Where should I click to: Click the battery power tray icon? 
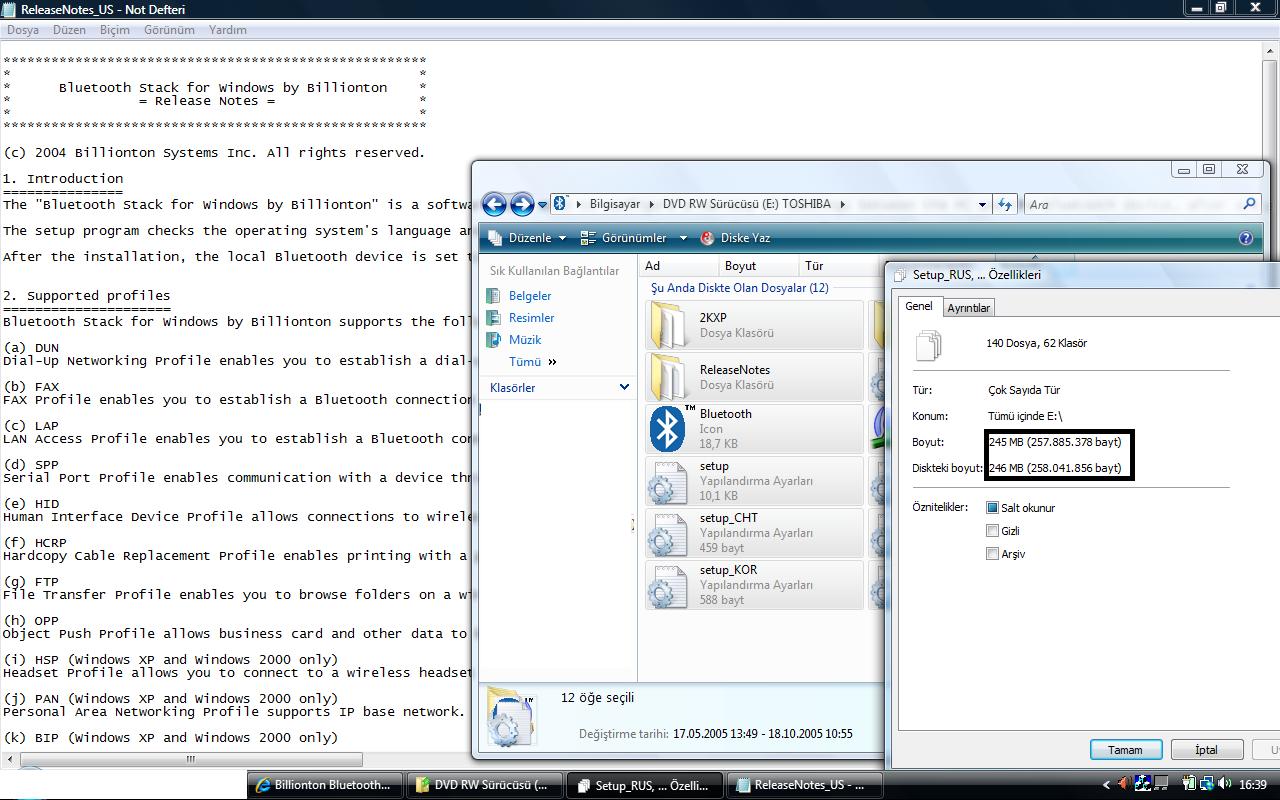tap(1189, 784)
